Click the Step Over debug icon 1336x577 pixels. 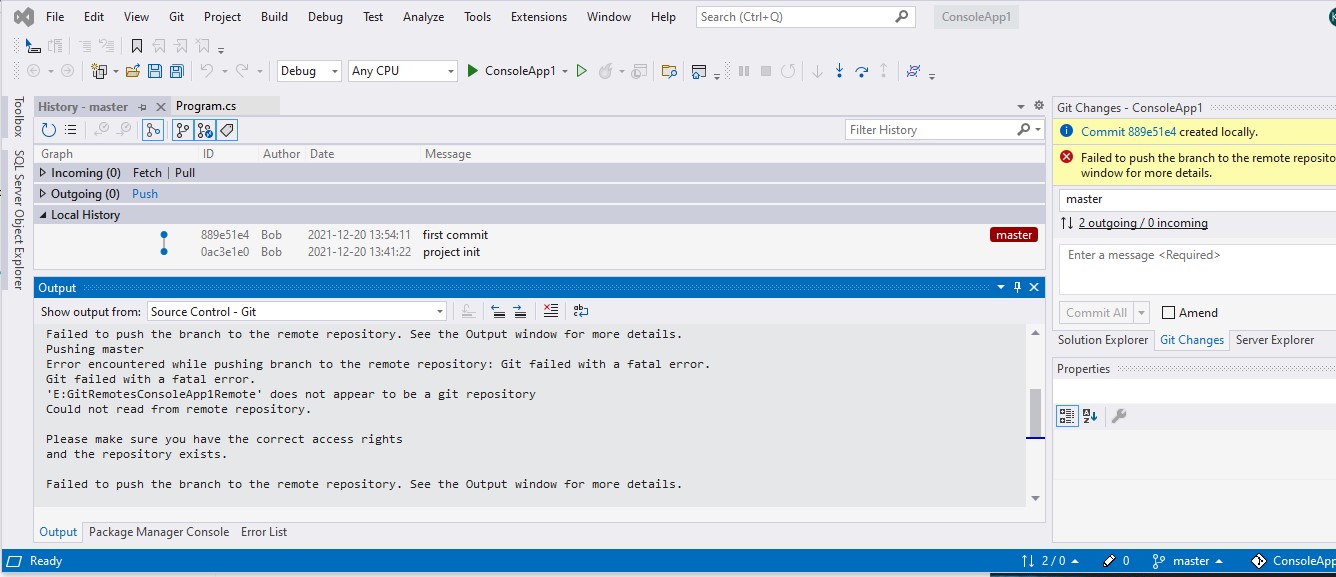click(861, 71)
